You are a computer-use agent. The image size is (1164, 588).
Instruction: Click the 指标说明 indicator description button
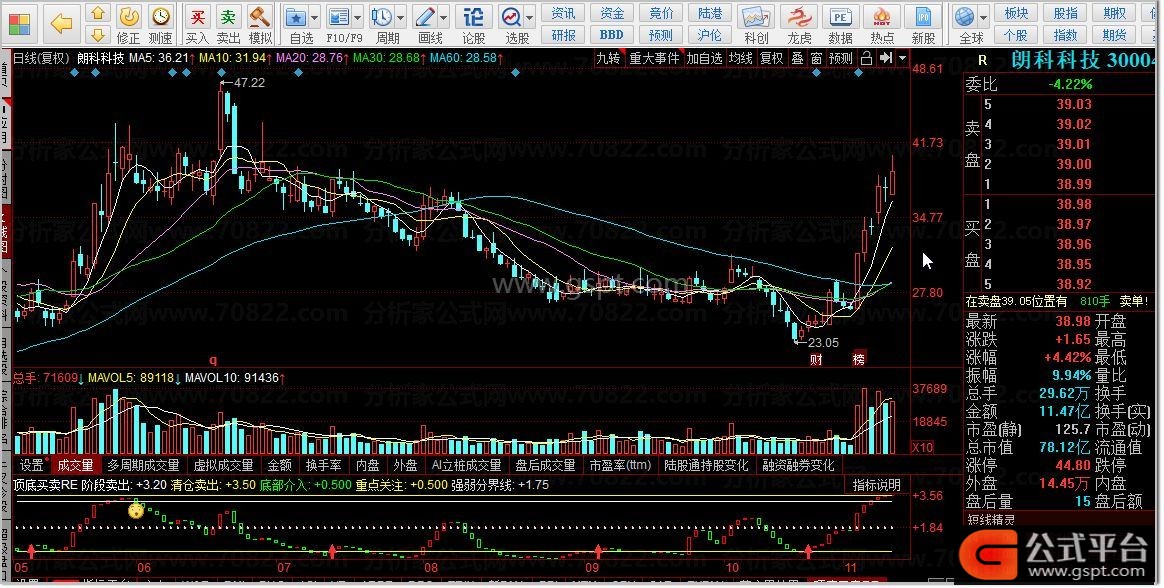tap(877, 486)
